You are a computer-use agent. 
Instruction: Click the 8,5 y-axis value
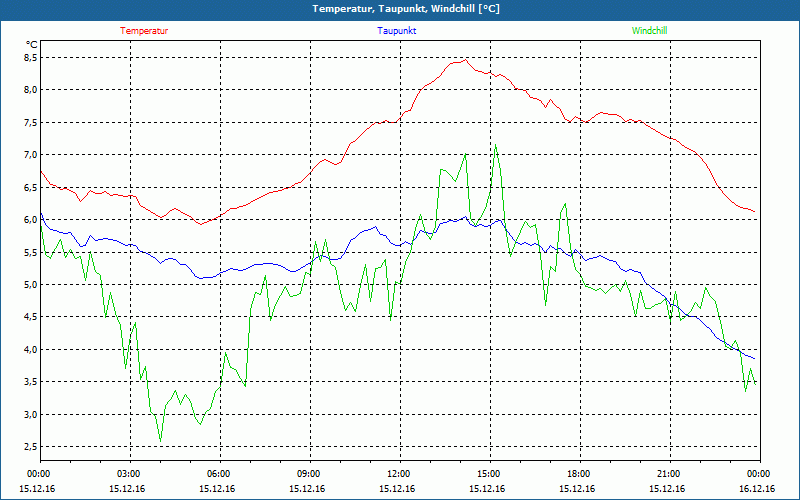coord(31,58)
